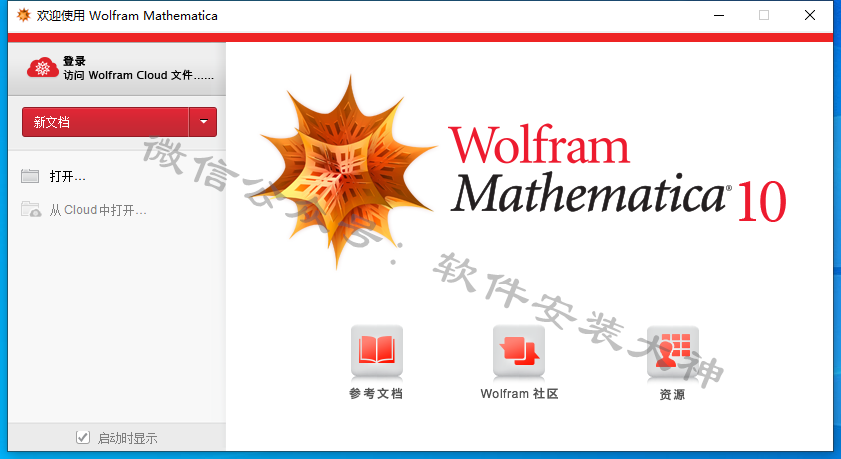Open the 参考文档 book icon

377,351
